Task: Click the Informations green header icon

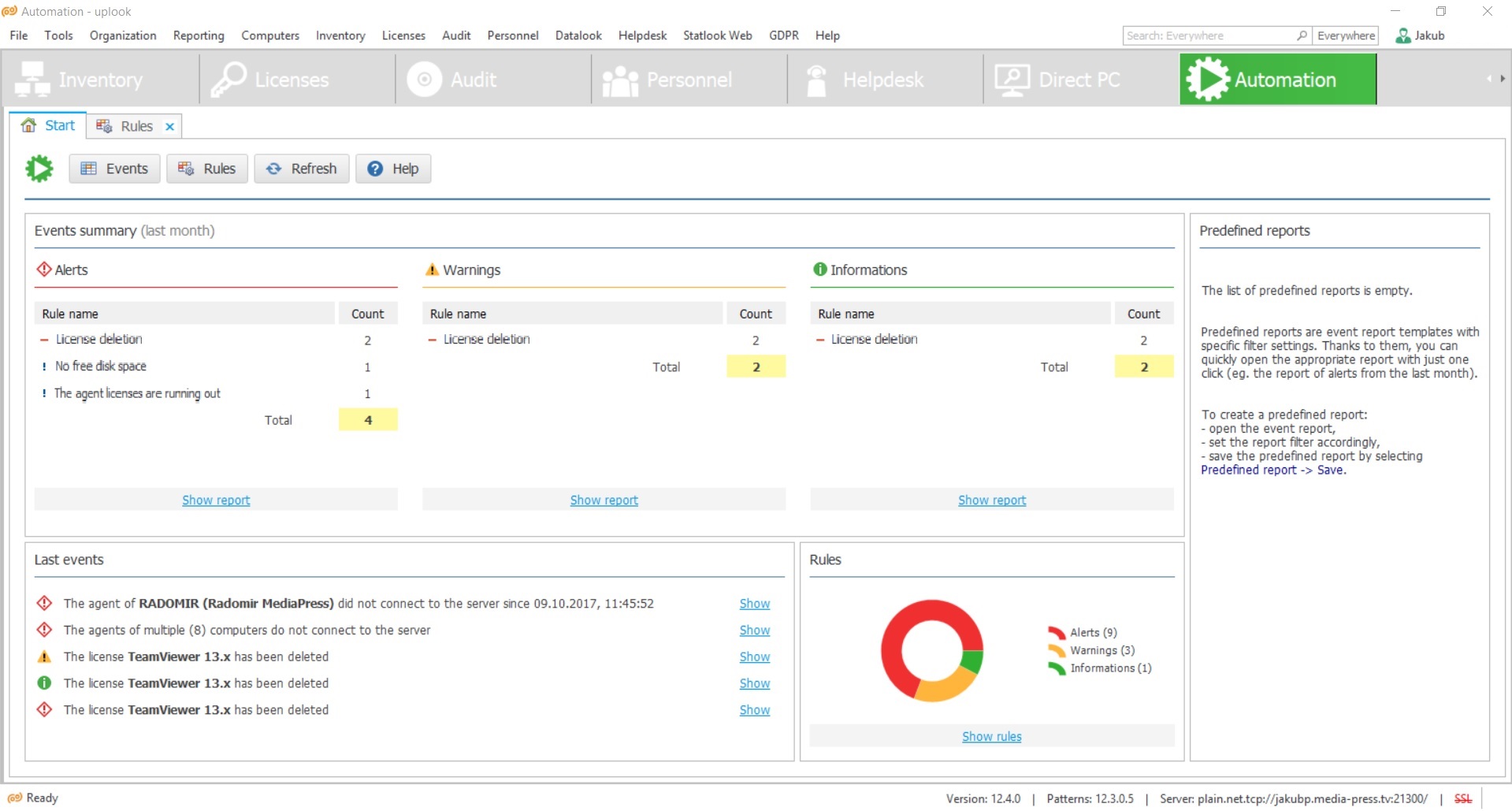Action: coord(820,270)
